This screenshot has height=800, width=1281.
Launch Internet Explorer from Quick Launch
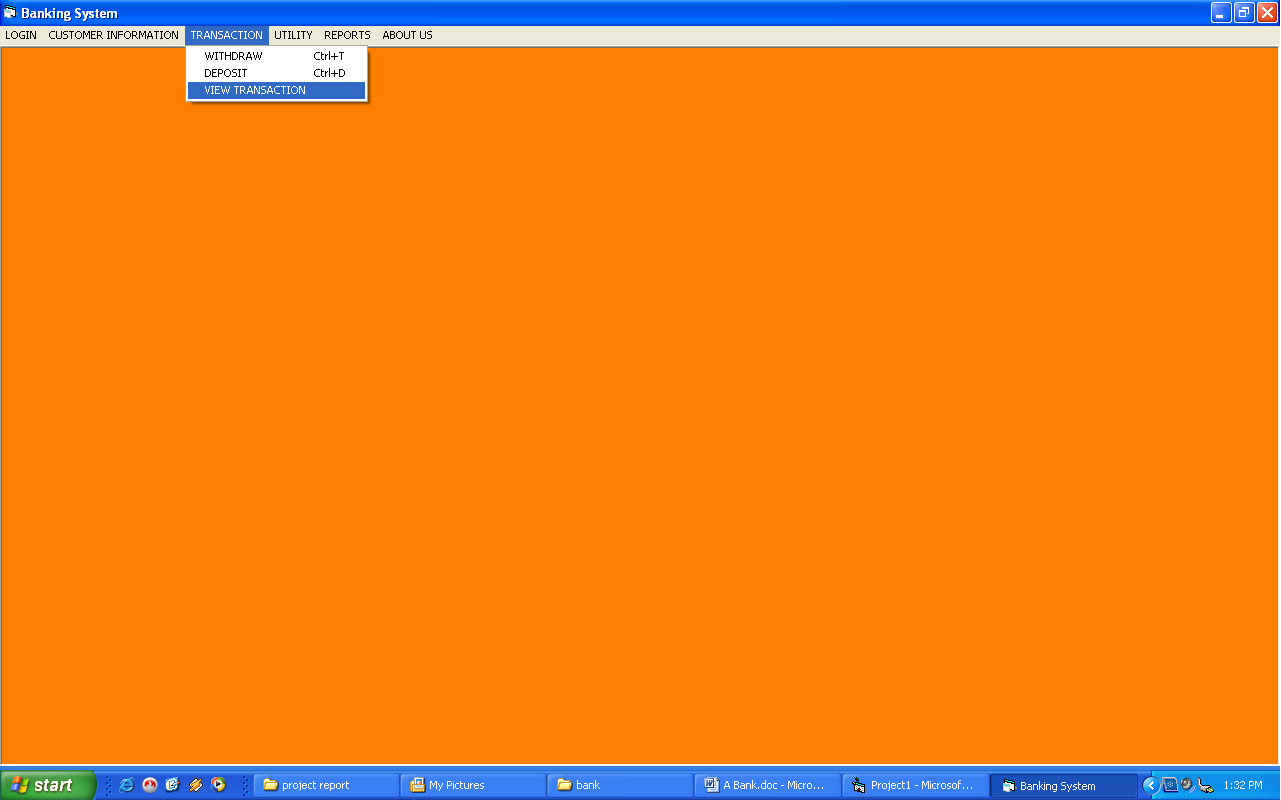[126, 785]
